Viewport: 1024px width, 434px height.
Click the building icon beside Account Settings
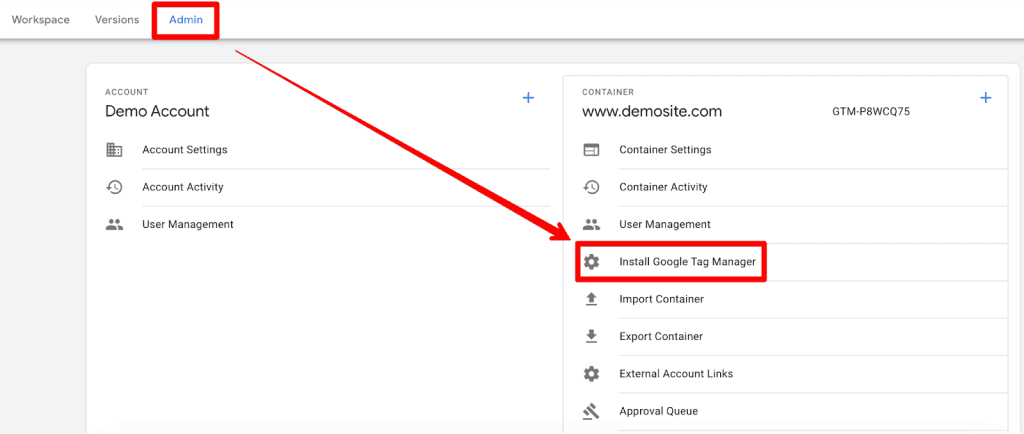(114, 149)
